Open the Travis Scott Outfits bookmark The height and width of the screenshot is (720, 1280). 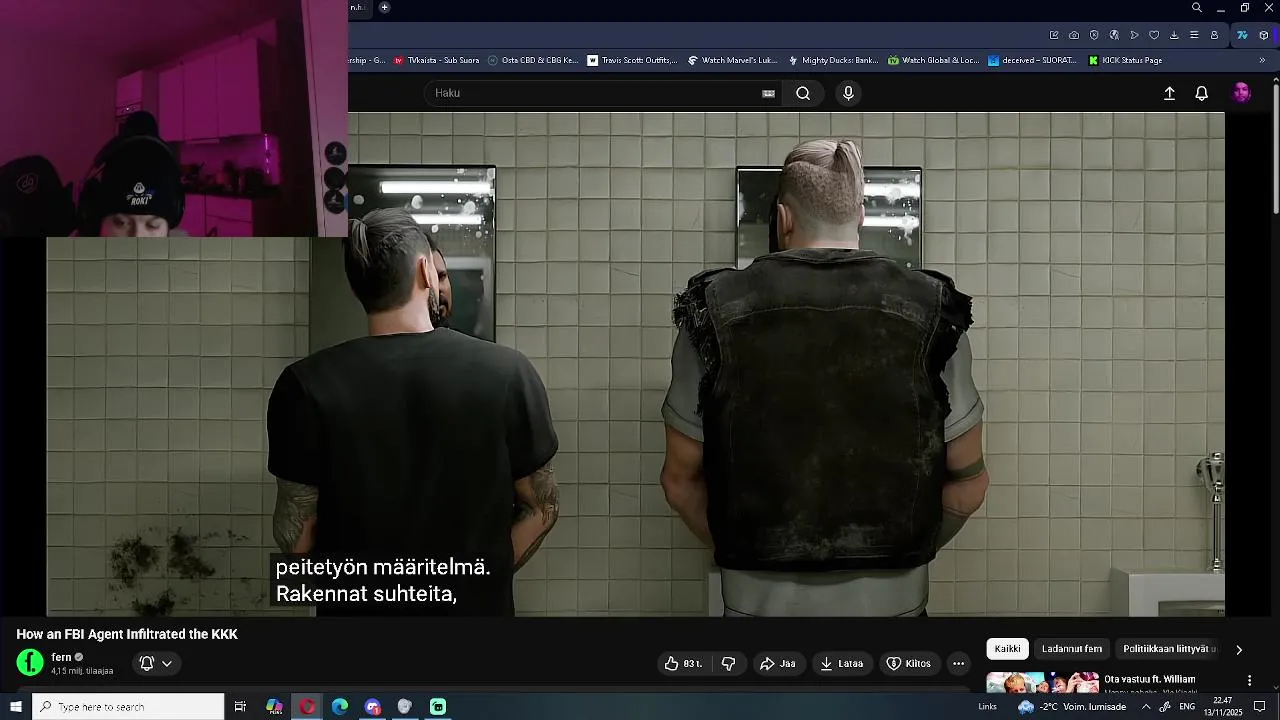(632, 60)
